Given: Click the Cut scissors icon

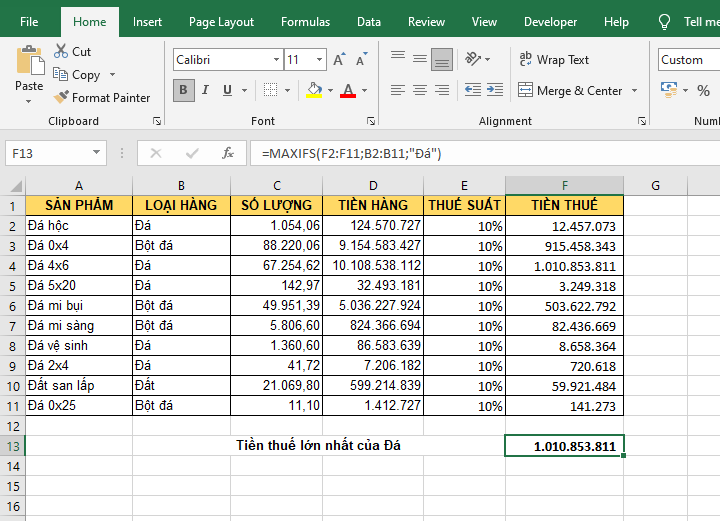Looking at the screenshot, I should tap(61, 51).
